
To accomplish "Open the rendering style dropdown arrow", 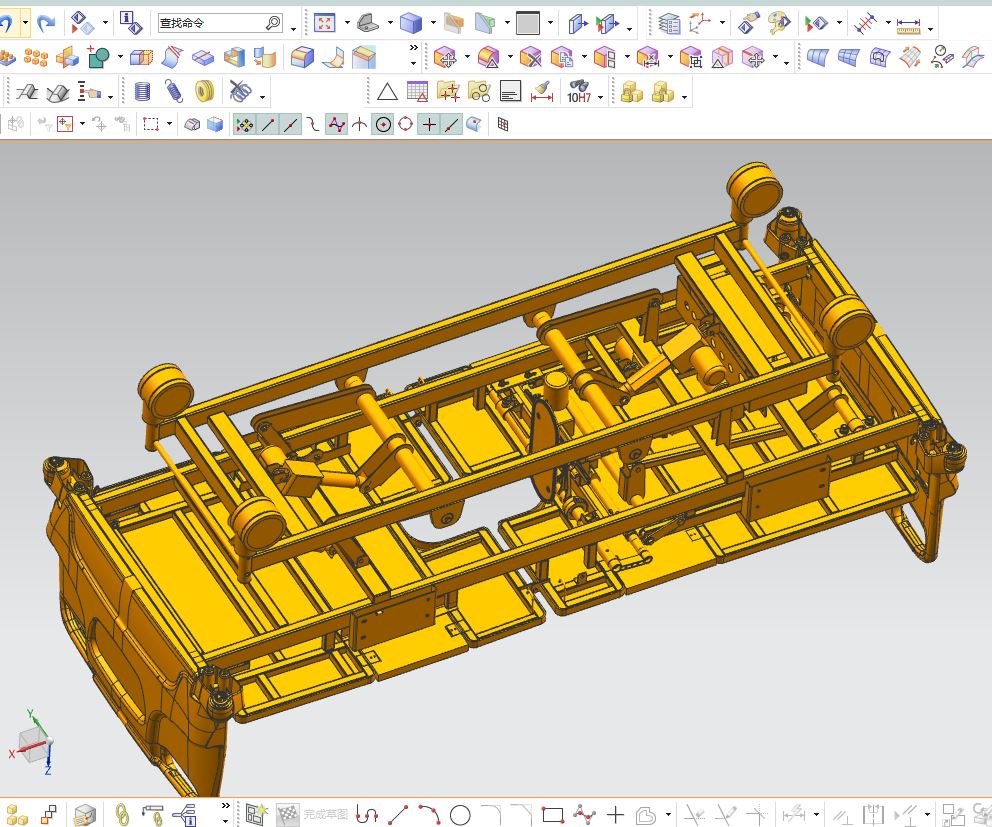I will coord(433,24).
